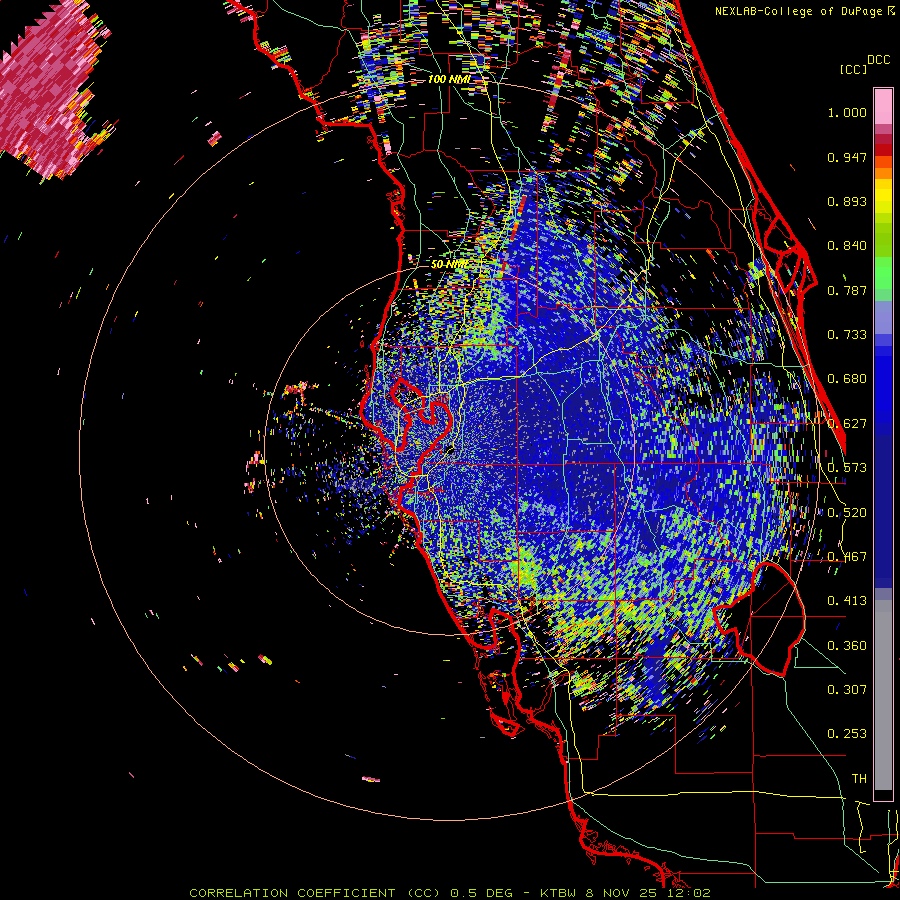Click the 0.573 scale value
Image resolution: width=900 pixels, height=900 pixels.
click(x=847, y=468)
